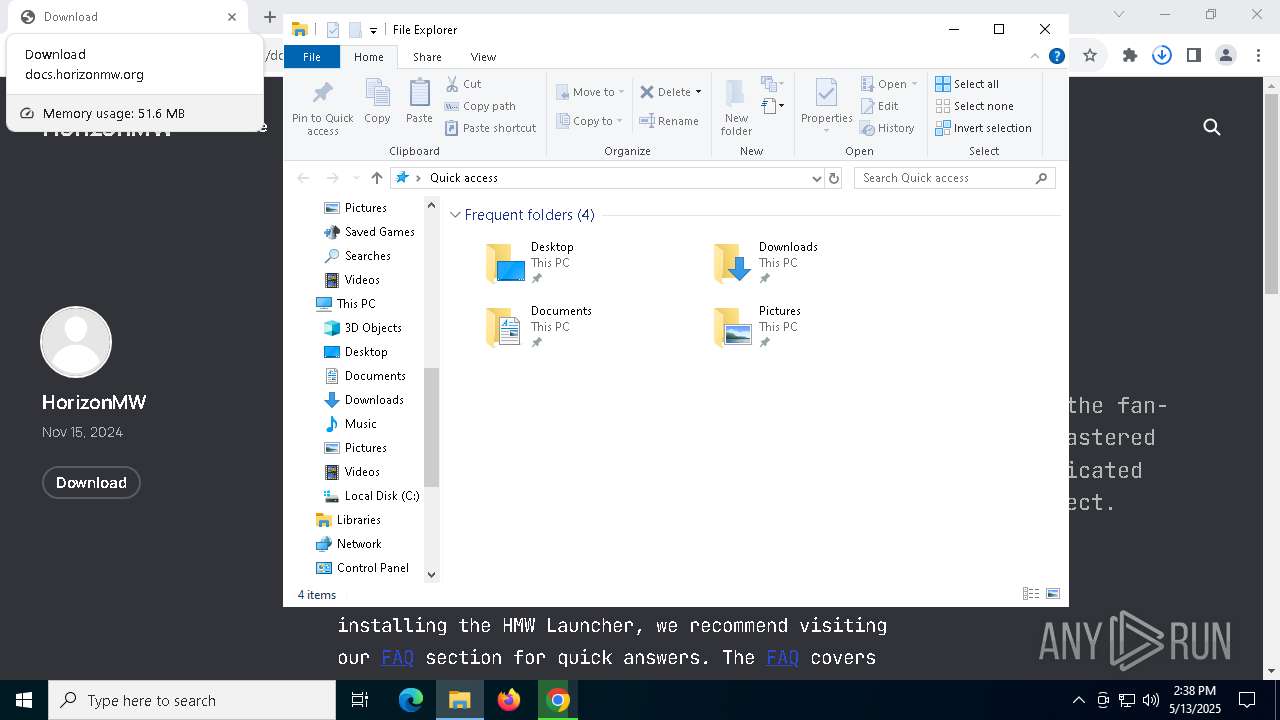Click Select all in ribbon
Image resolution: width=1280 pixels, height=720 pixels.
[x=967, y=84]
